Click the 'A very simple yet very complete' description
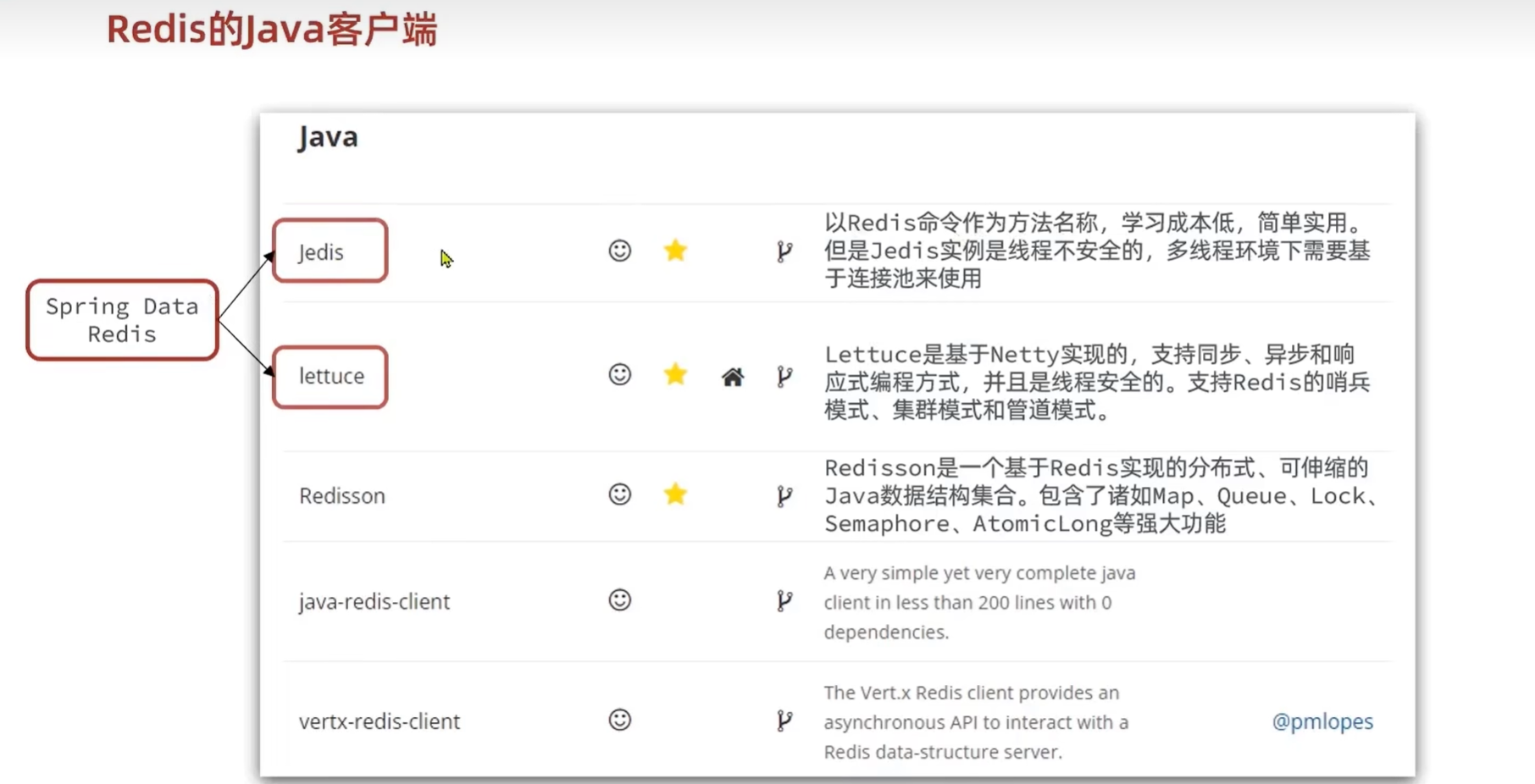Viewport: 1535px width, 784px height. pyautogui.click(x=979, y=602)
